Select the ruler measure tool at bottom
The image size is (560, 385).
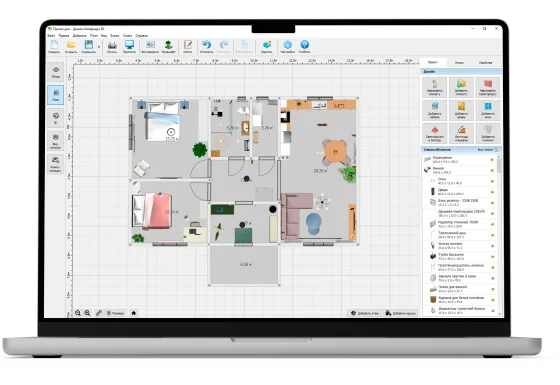point(99,313)
